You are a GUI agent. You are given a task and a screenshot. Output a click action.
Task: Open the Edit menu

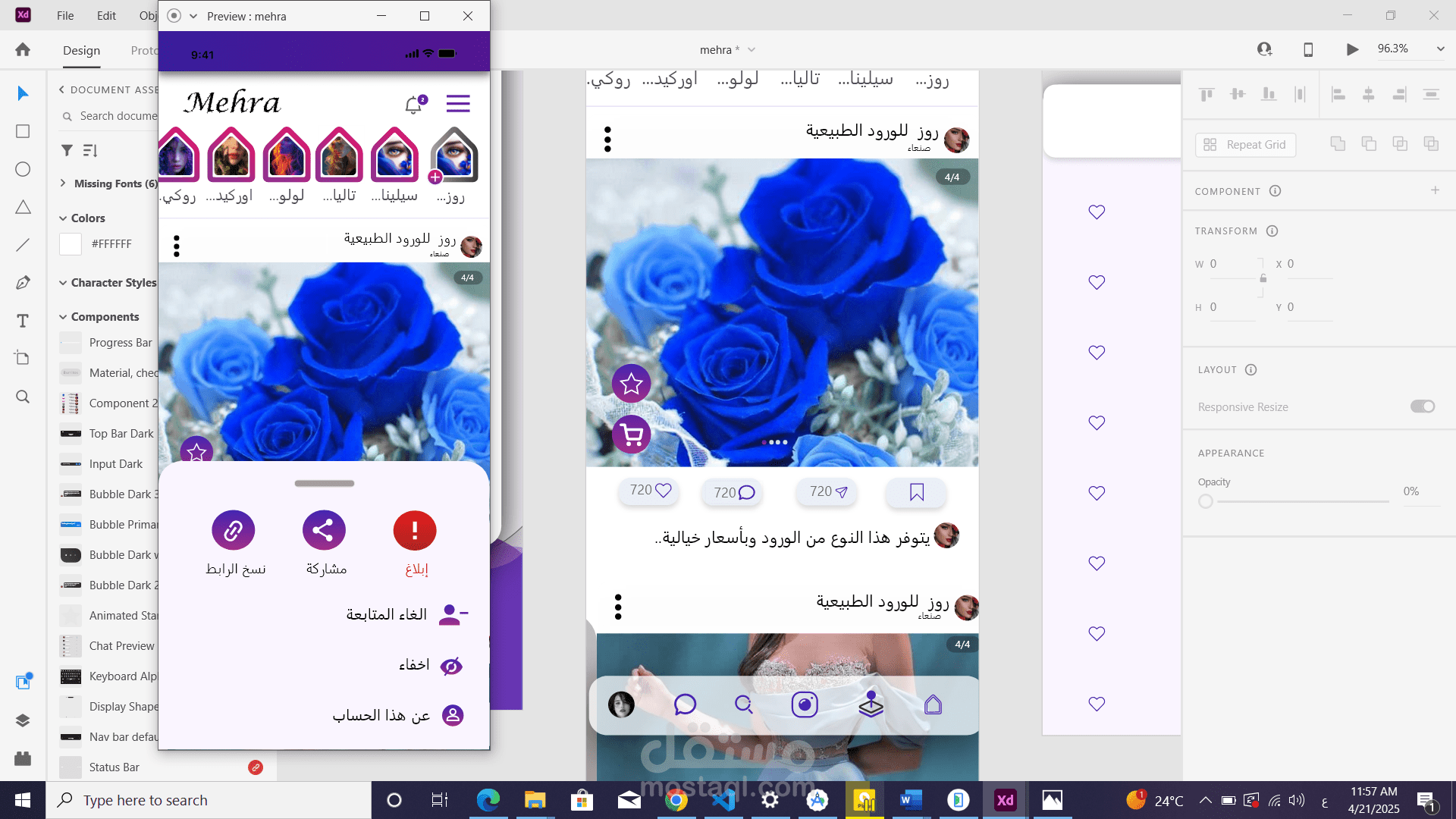[x=106, y=15]
